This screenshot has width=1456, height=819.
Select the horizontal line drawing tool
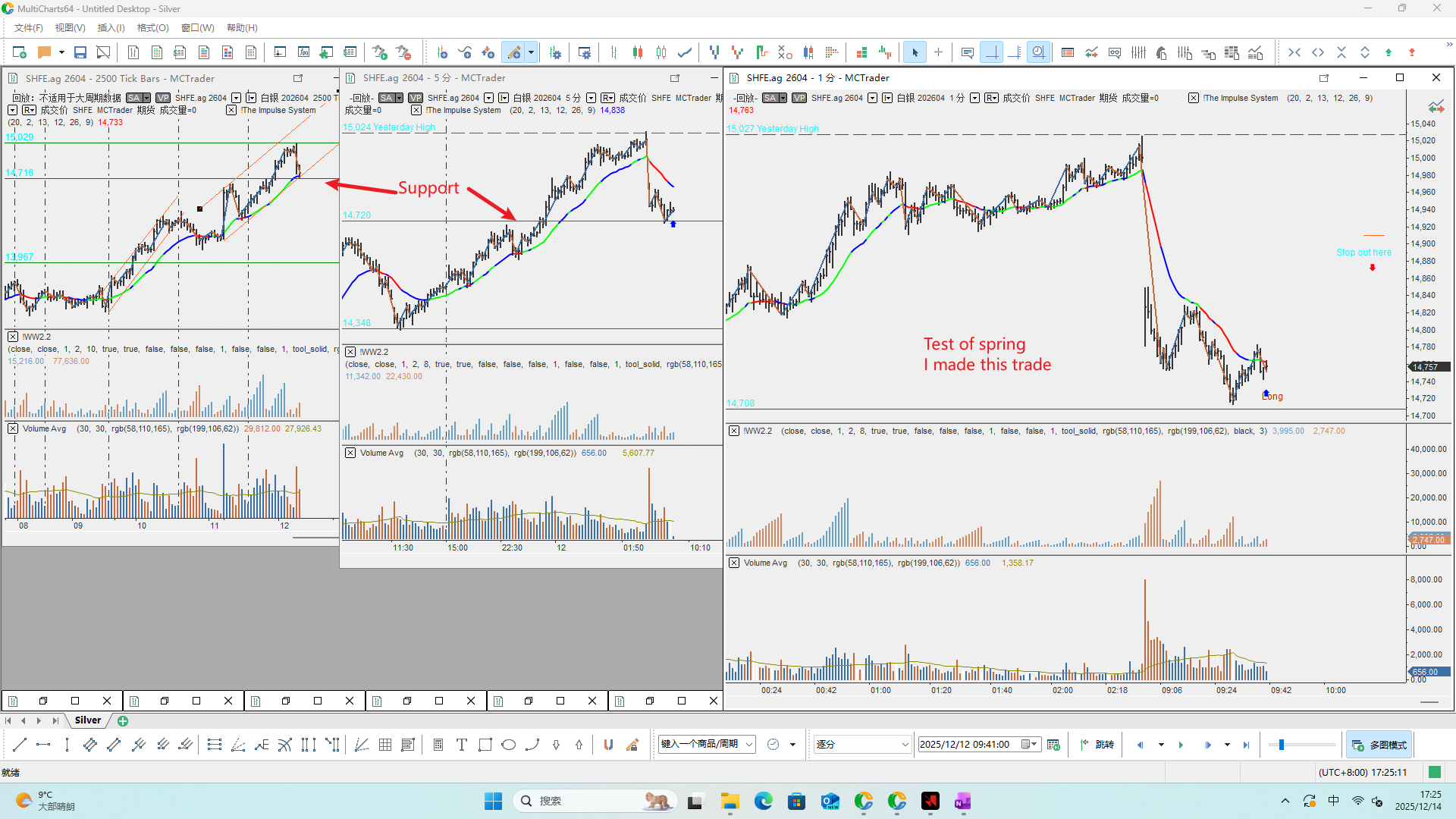point(43,745)
